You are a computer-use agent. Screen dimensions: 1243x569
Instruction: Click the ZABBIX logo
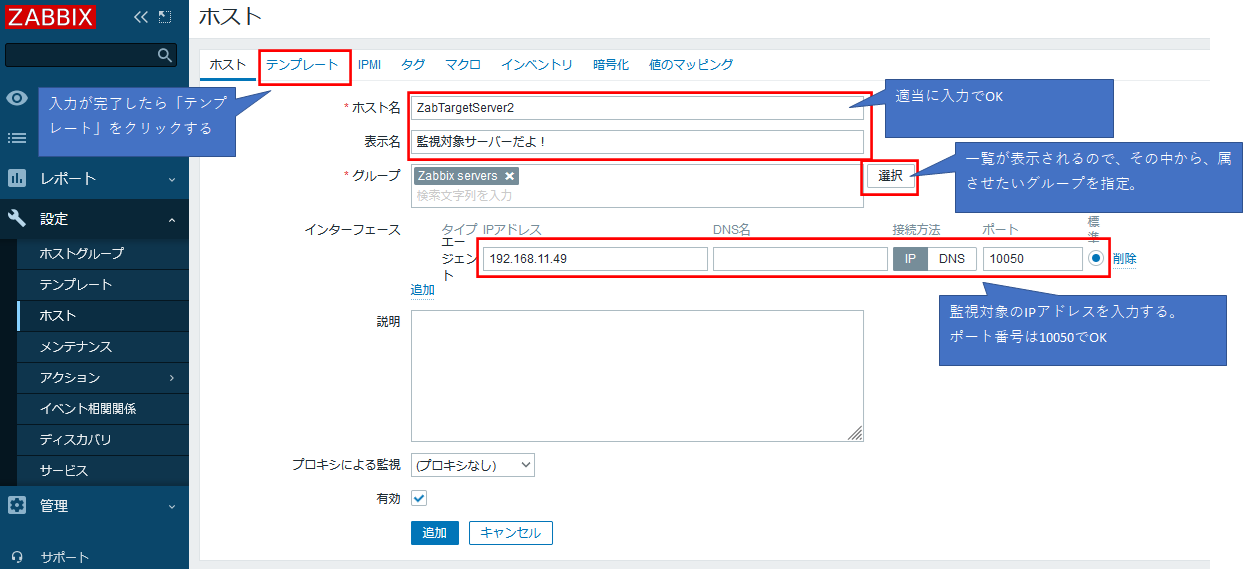click(50, 17)
